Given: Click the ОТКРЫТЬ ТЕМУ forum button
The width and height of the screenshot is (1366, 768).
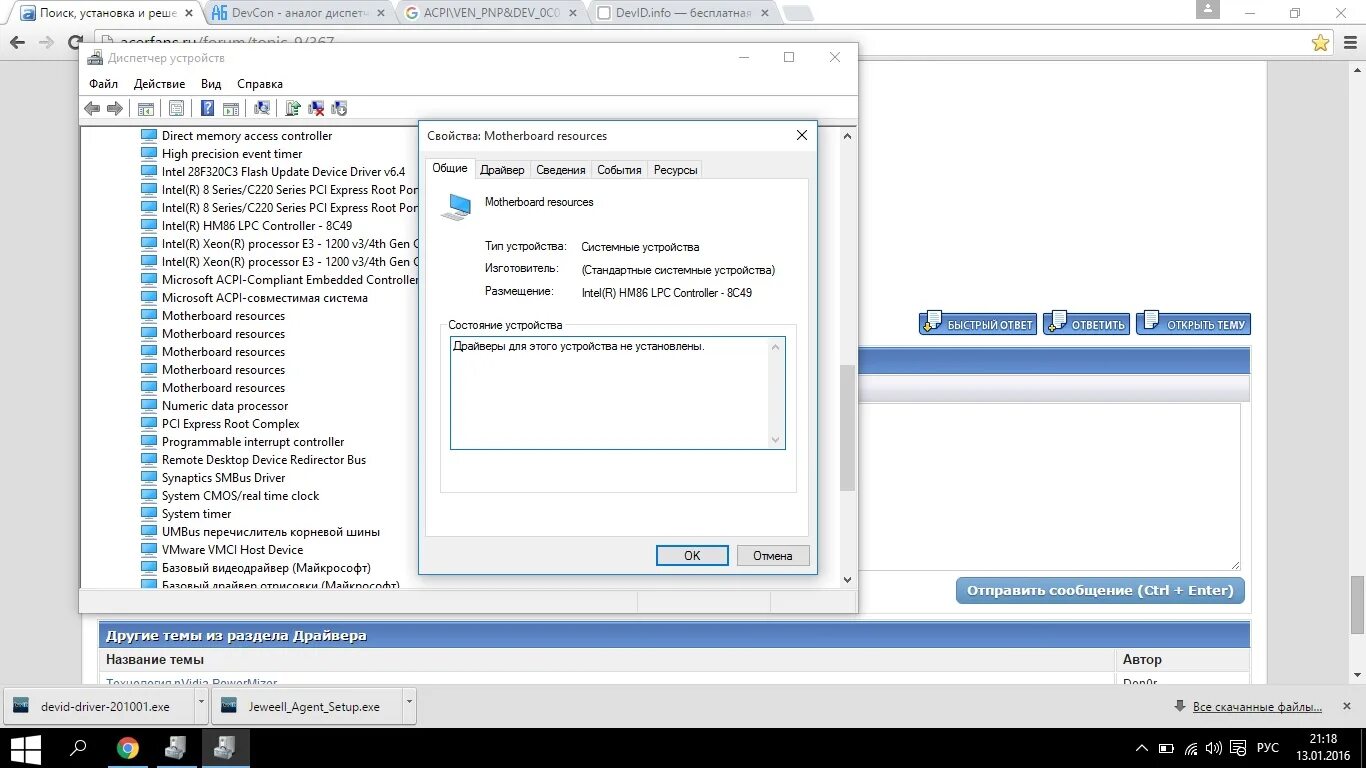Looking at the screenshot, I should 1193,323.
